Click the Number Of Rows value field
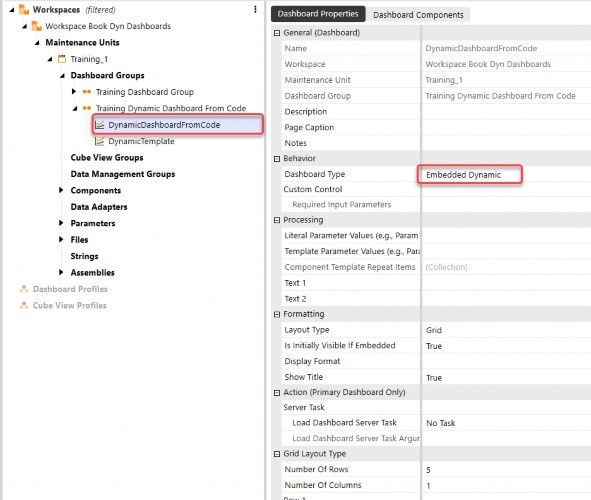This screenshot has width=591, height=500. coord(506,469)
